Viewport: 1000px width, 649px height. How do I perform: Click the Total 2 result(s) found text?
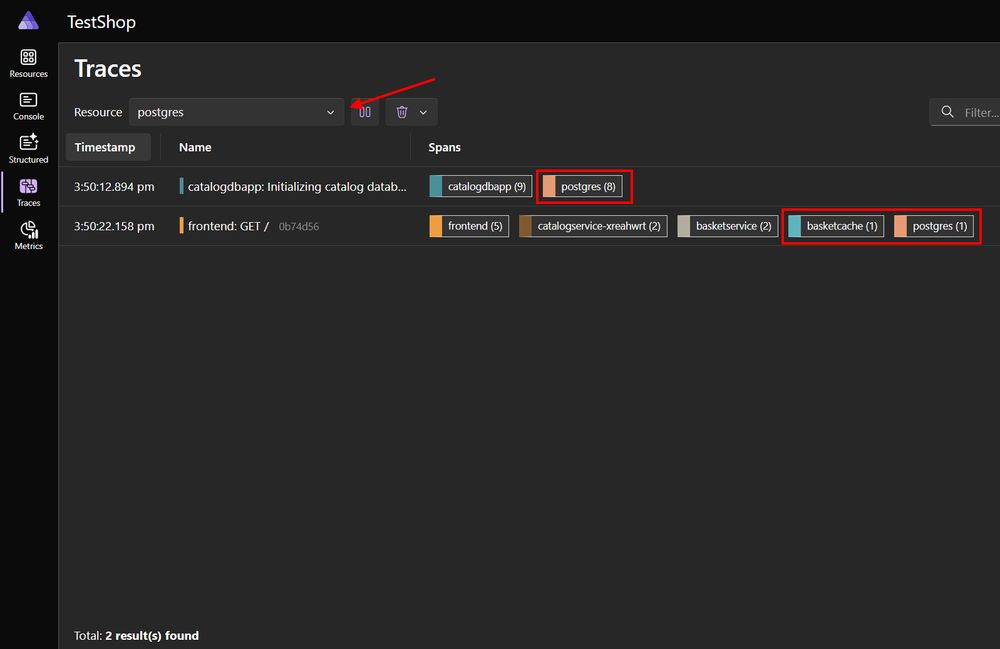(x=136, y=636)
